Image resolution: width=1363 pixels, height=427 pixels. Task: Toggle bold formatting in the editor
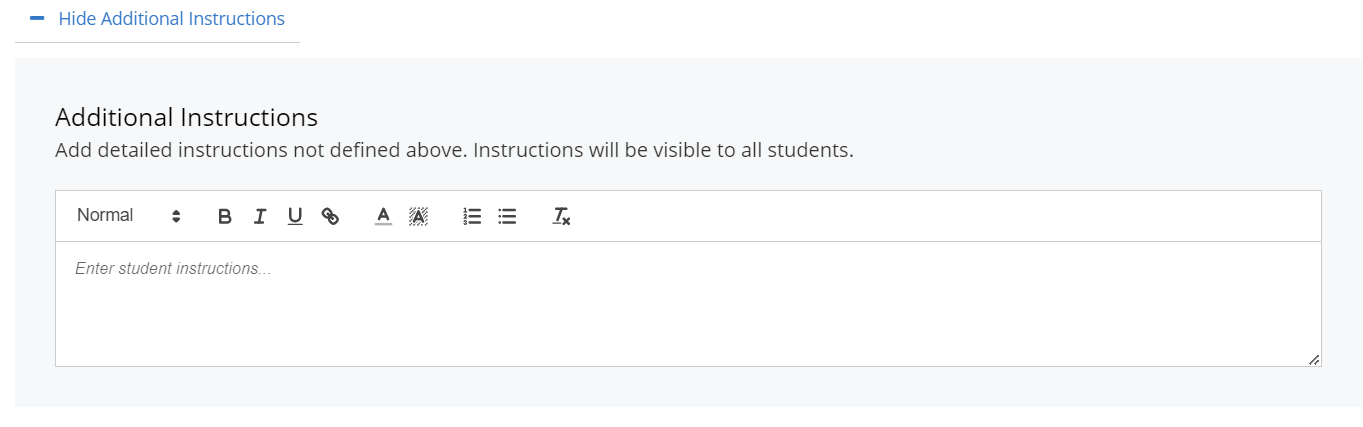(225, 216)
